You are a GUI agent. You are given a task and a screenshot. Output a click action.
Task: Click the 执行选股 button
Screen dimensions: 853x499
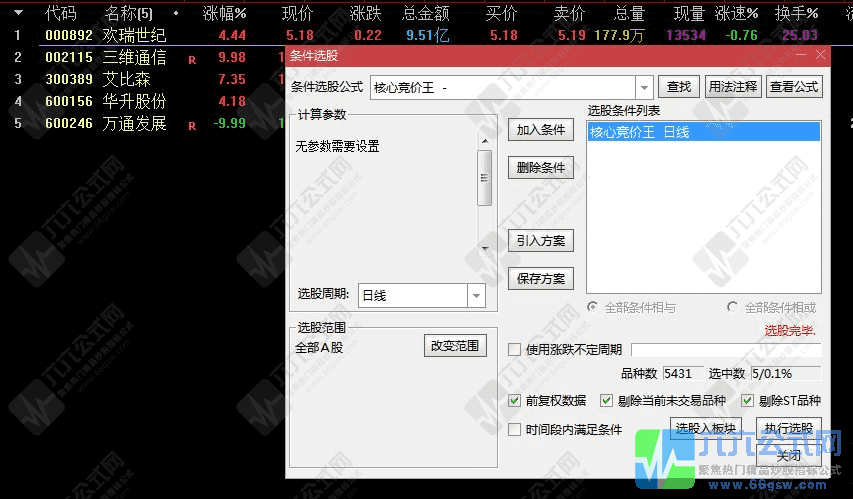[x=789, y=429]
